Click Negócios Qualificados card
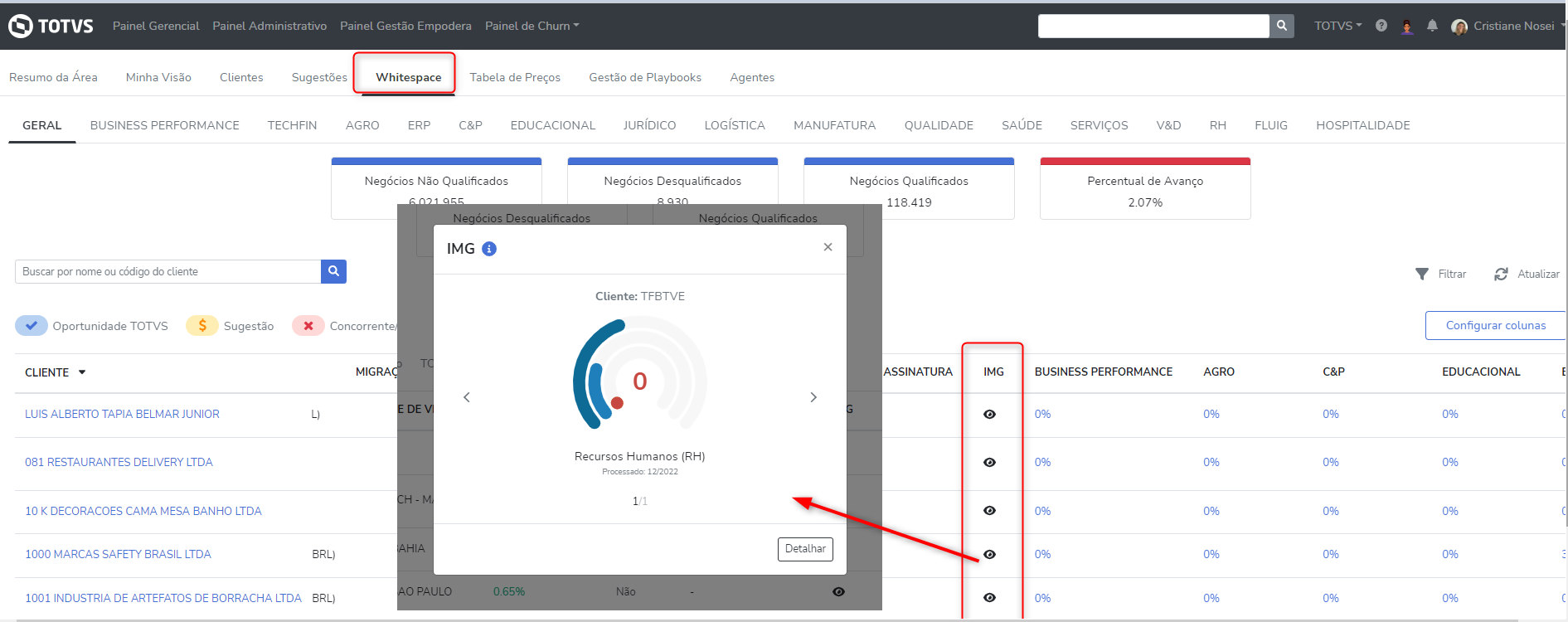The width and height of the screenshot is (1568, 622). pos(909,188)
